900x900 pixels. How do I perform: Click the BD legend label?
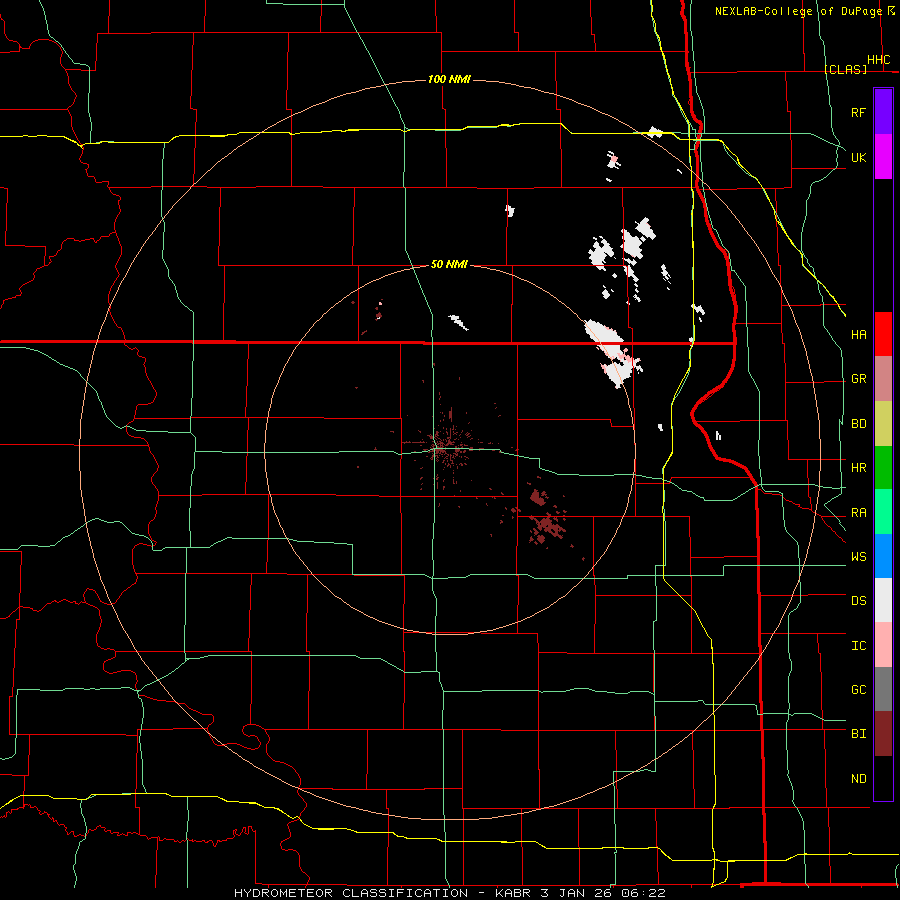tap(858, 424)
